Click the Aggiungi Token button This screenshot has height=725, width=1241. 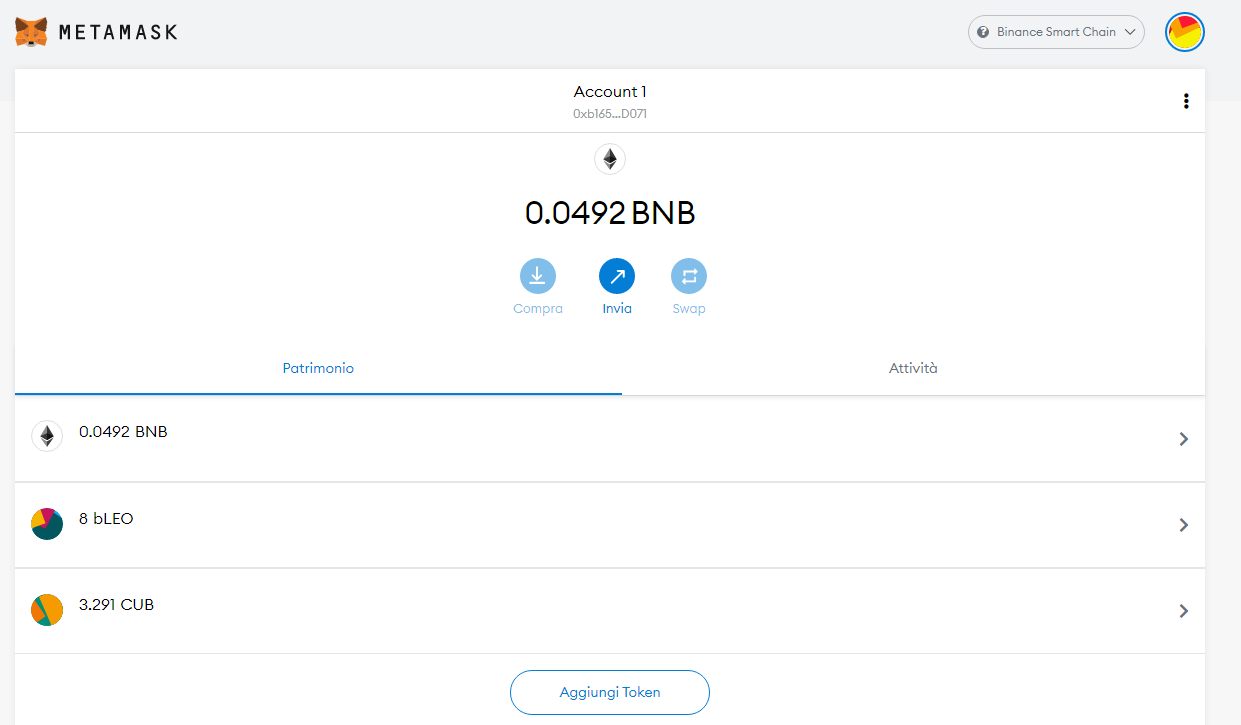point(610,692)
